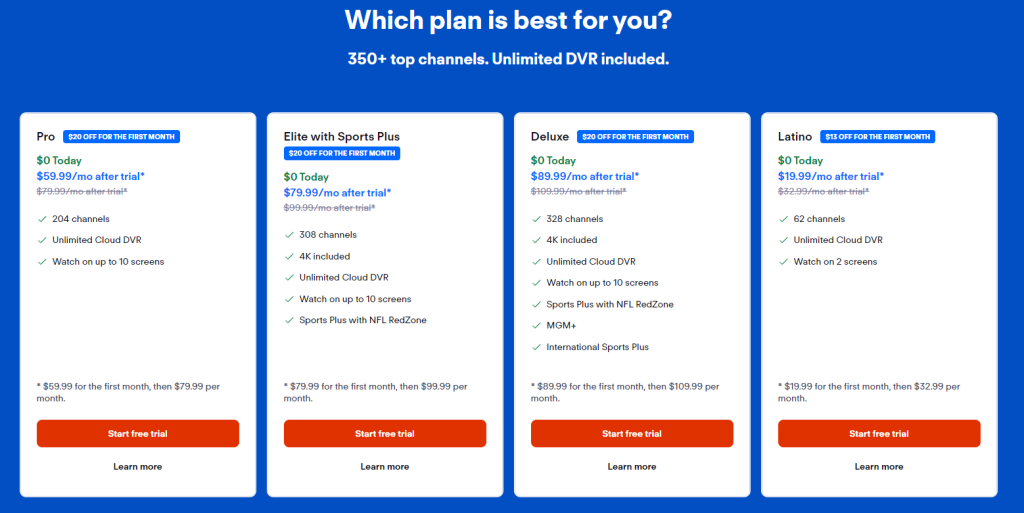Click the Latino $13 off first month badge
The width and height of the screenshot is (1024, 513).
(877, 136)
